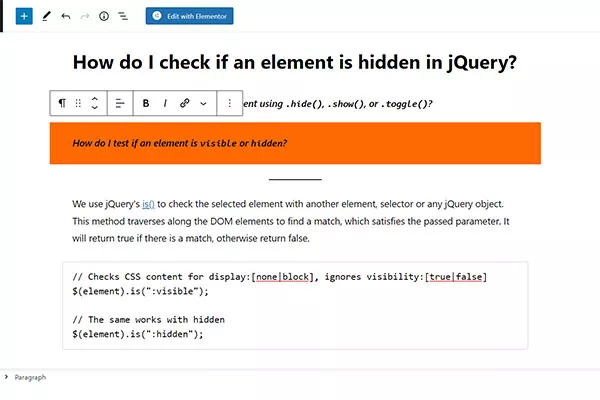Click the Paragraph breadcrumb at bottom

pos(30,377)
